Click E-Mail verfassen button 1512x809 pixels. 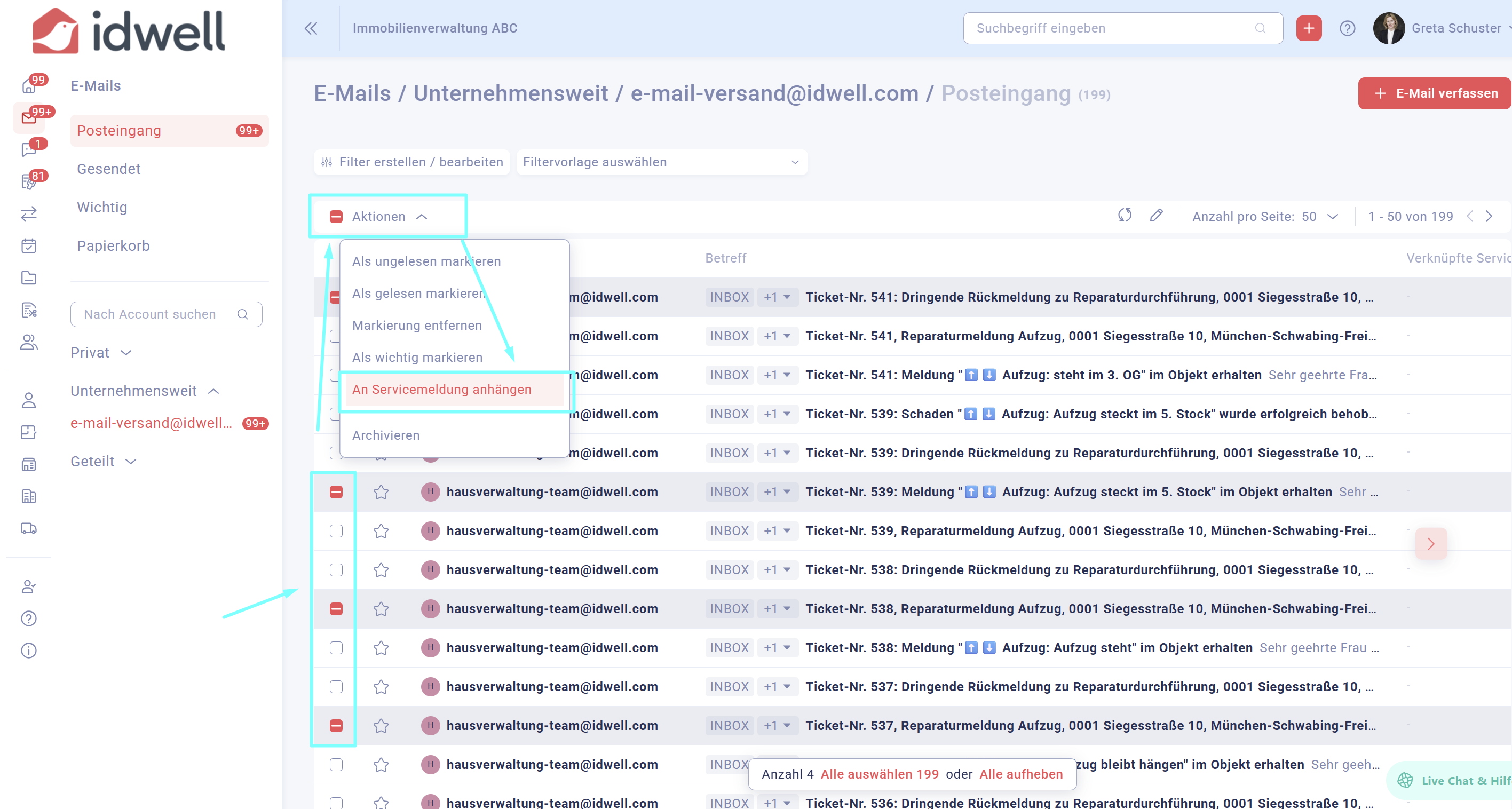pyautogui.click(x=1435, y=93)
